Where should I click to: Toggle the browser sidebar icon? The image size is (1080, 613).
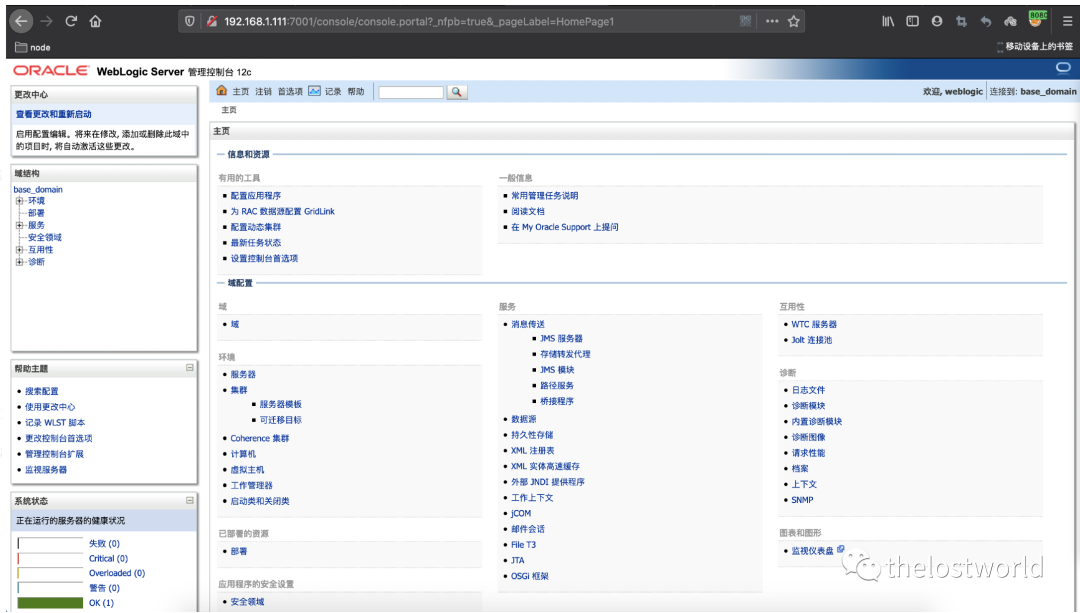pos(913,21)
